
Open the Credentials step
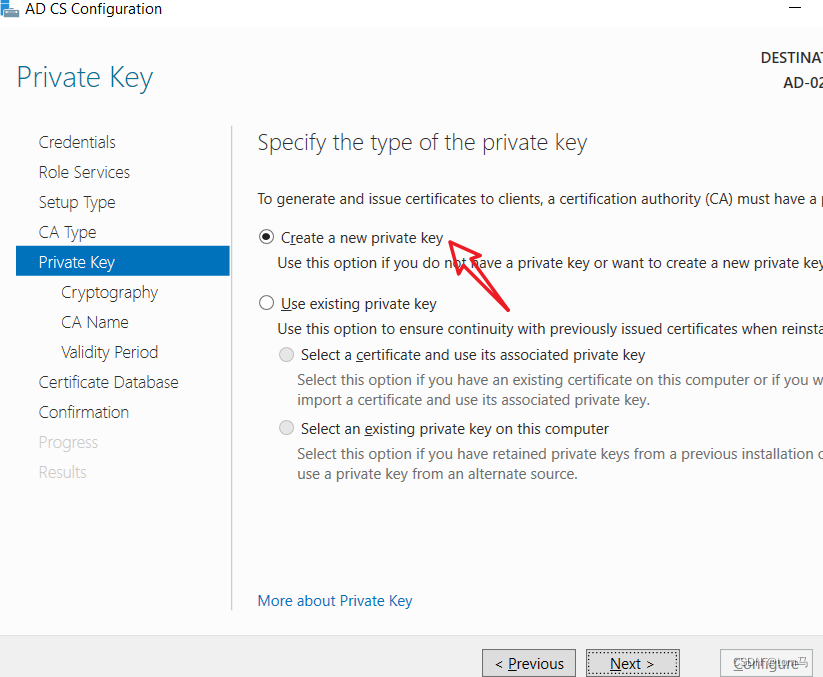pos(77,142)
